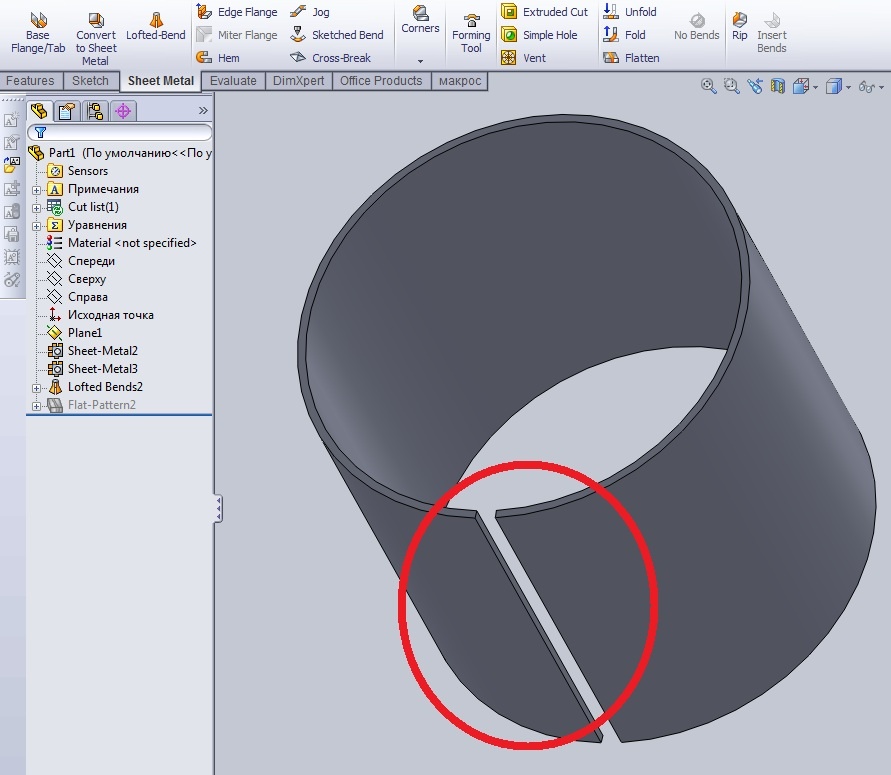Click the Miter Flange tool
Screen dimensions: 891x775
(236, 35)
